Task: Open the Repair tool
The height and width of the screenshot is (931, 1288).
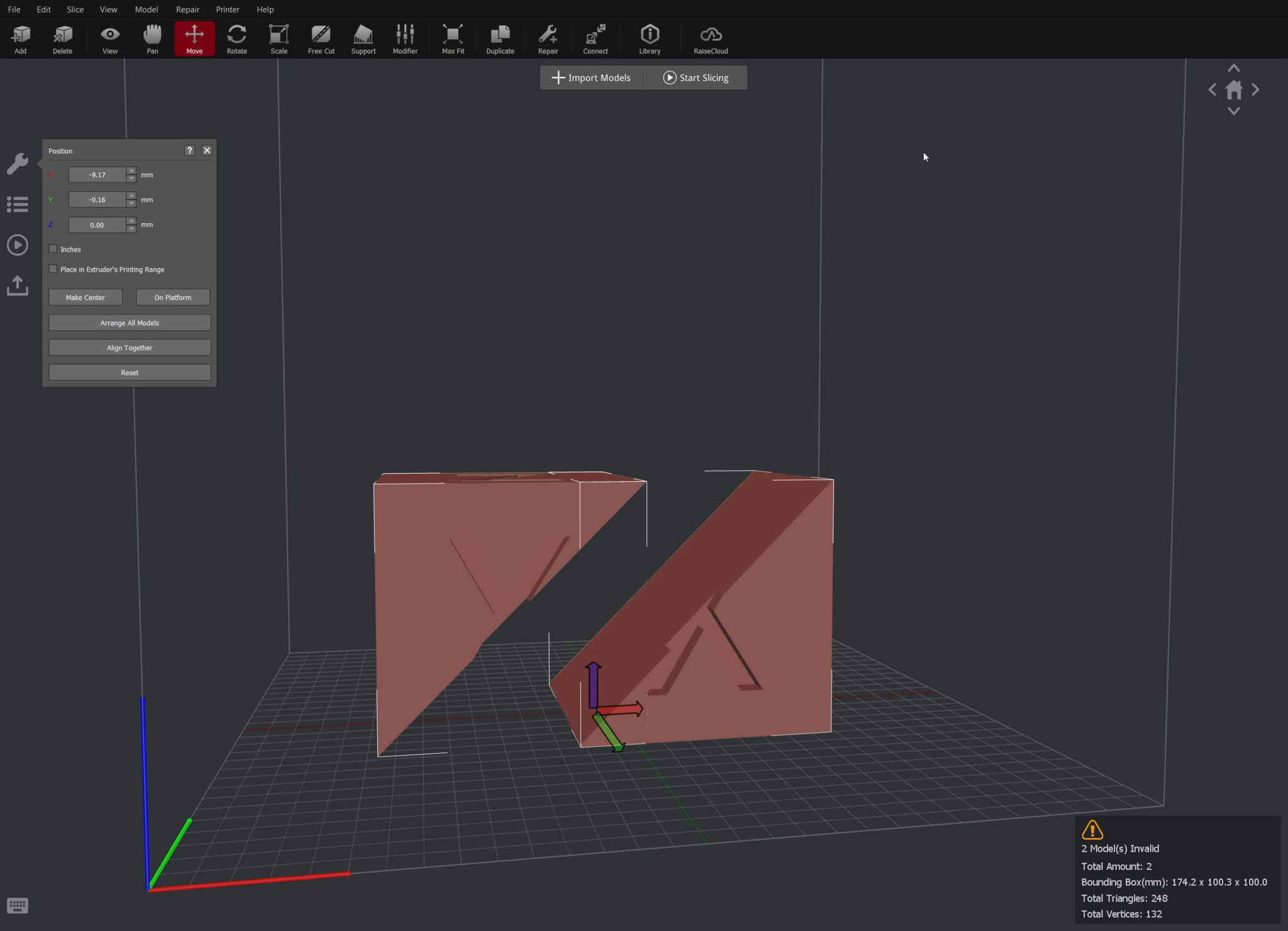Action: click(x=547, y=38)
